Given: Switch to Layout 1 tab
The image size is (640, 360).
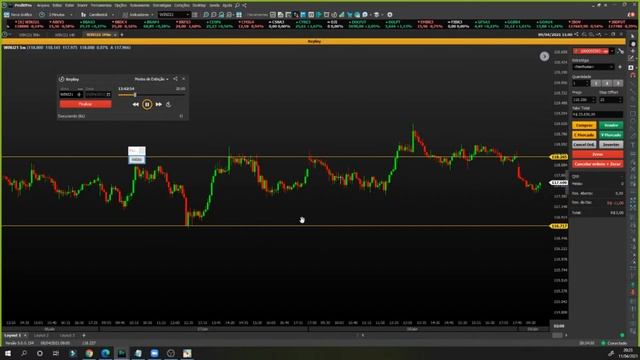Looking at the screenshot, I should point(12,336).
